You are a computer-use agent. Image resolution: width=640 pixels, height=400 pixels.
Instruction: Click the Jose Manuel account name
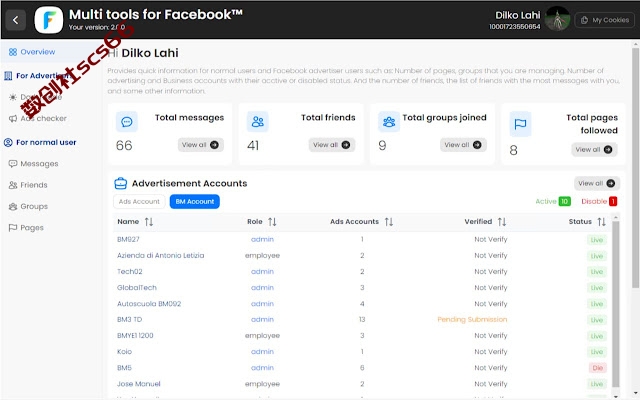pyautogui.click(x=138, y=384)
